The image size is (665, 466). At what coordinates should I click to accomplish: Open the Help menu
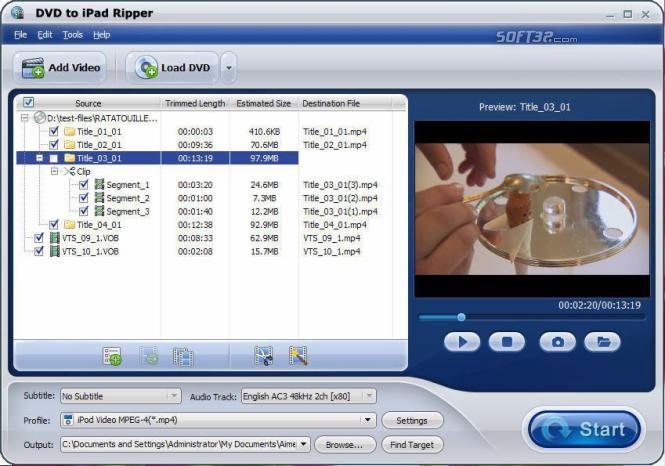click(101, 35)
